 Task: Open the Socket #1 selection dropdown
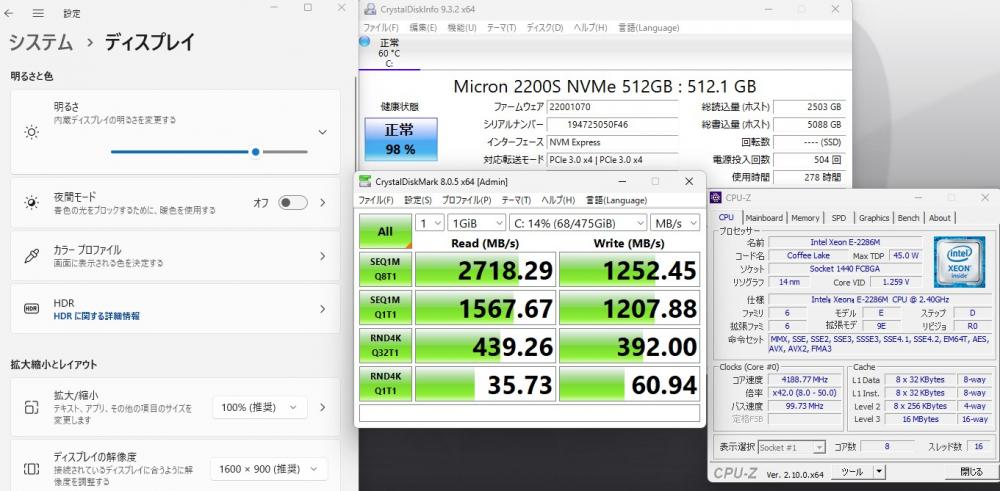point(792,447)
